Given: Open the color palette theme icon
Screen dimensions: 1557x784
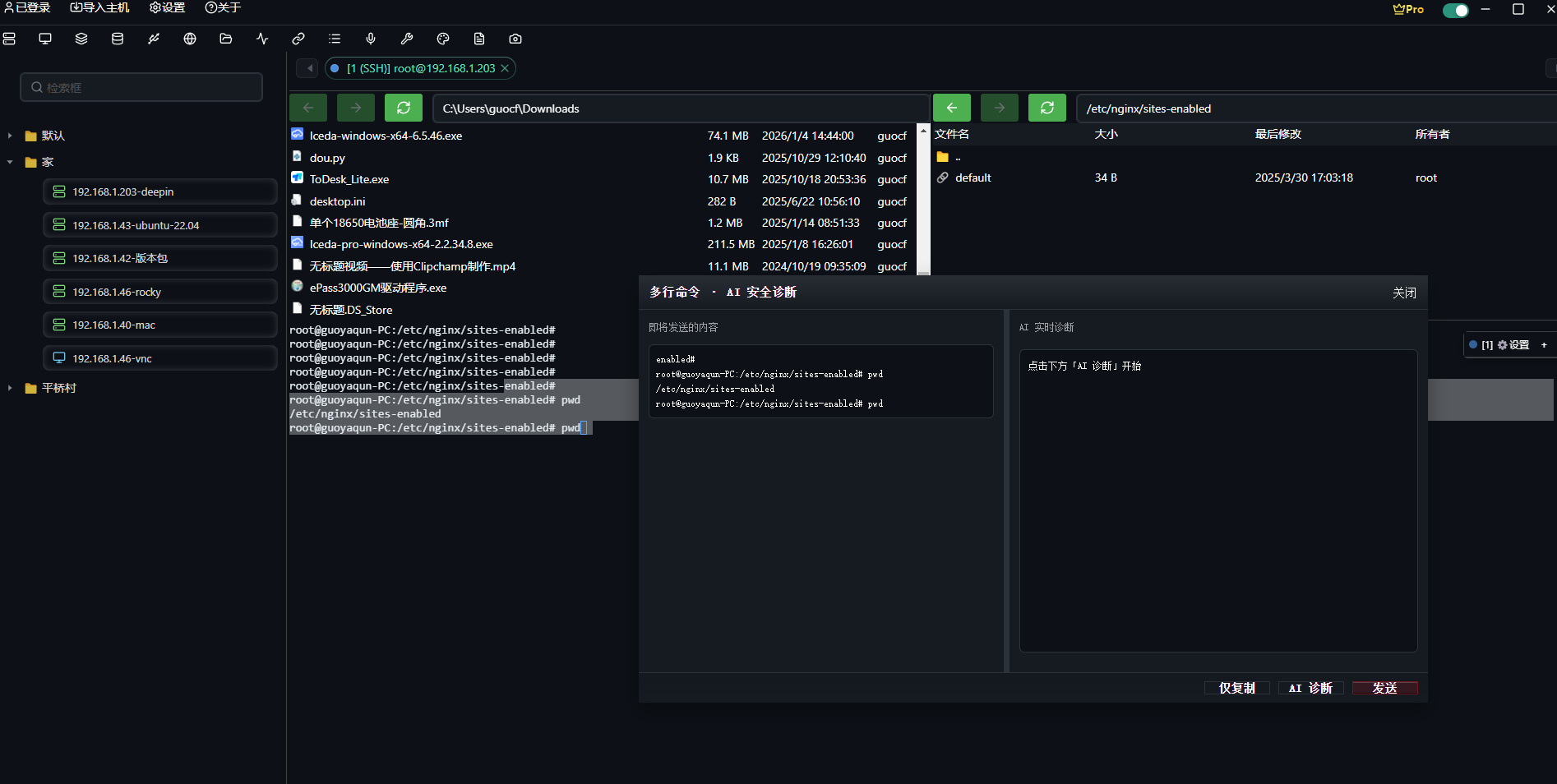Looking at the screenshot, I should click(443, 39).
